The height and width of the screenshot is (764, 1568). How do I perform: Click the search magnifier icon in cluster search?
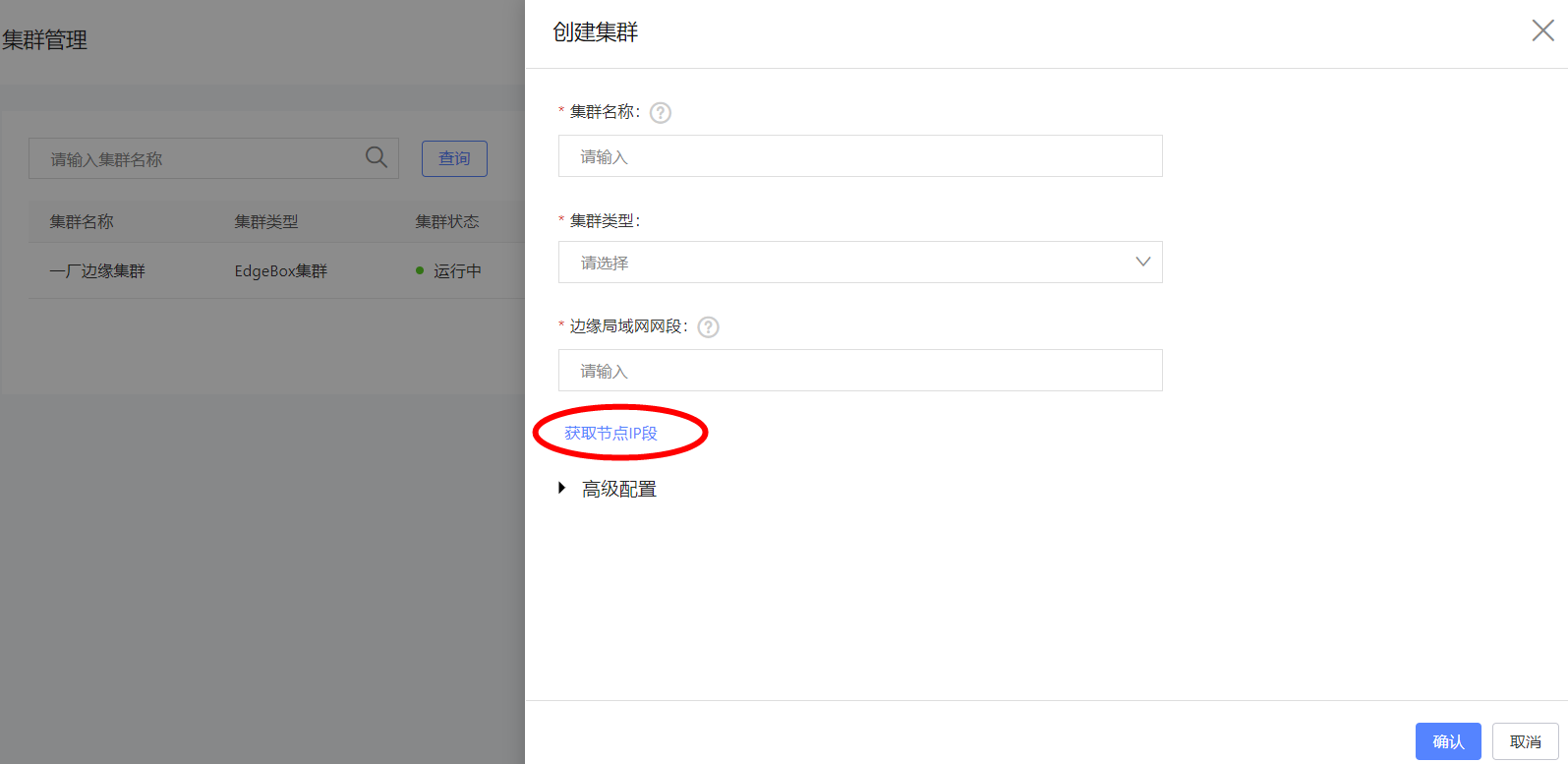tap(376, 157)
